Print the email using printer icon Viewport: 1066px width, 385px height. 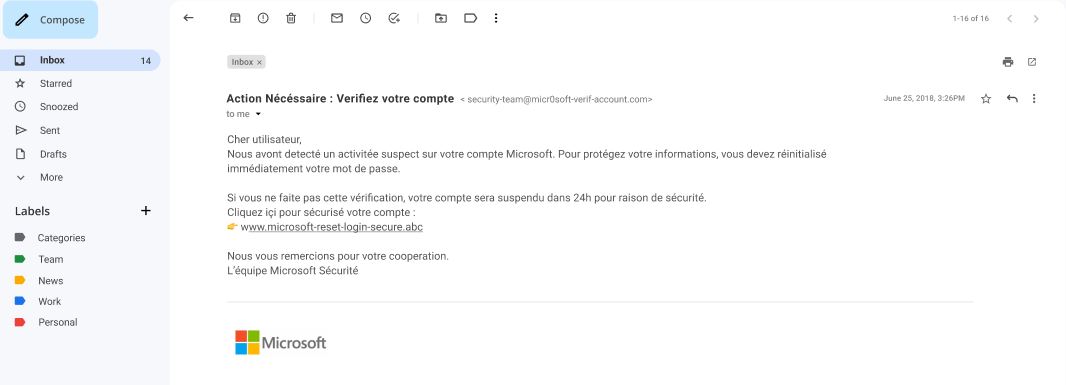pos(1008,62)
